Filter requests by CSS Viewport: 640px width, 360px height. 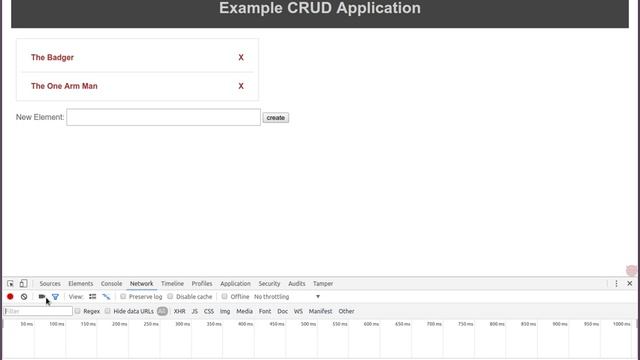pyautogui.click(x=209, y=311)
